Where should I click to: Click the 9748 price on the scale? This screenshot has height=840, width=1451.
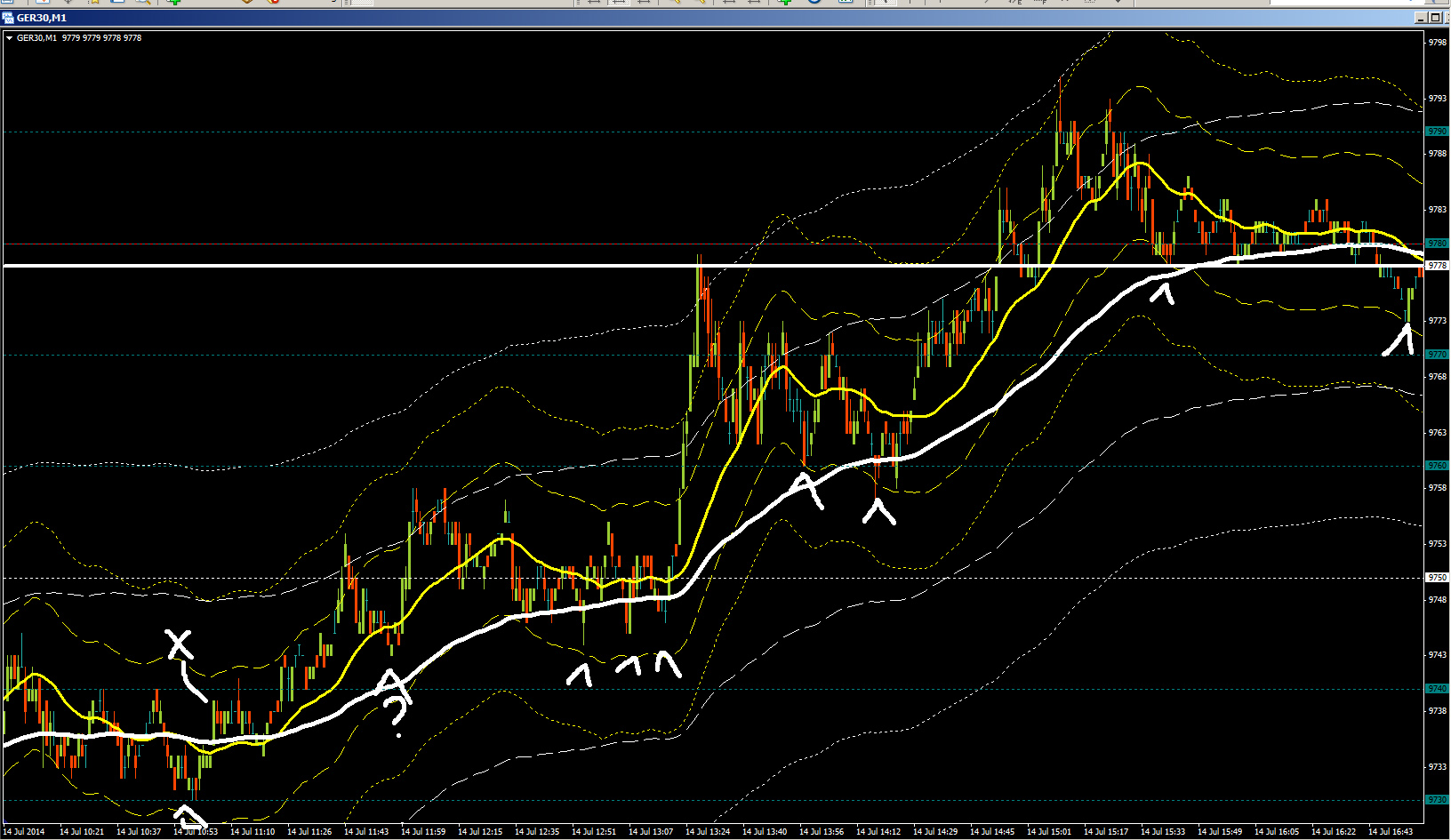[x=1437, y=600]
